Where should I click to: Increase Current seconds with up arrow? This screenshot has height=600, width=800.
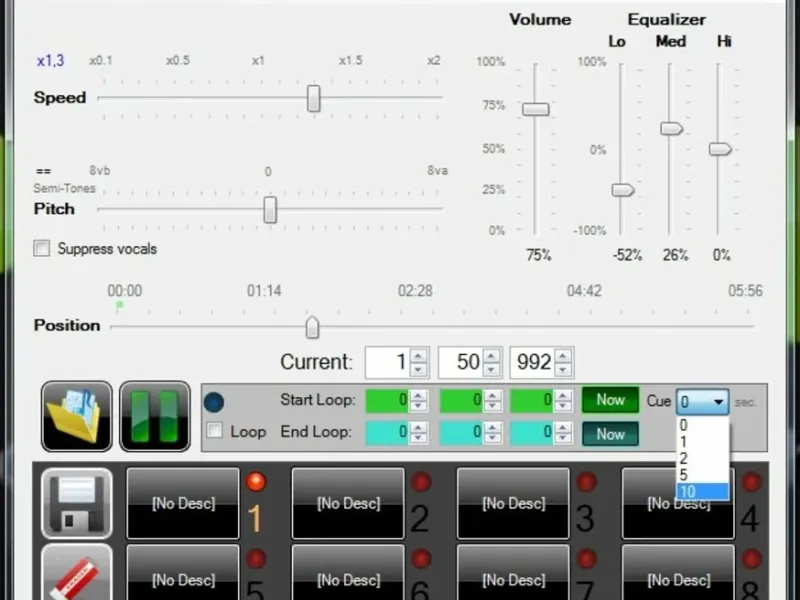click(x=491, y=356)
